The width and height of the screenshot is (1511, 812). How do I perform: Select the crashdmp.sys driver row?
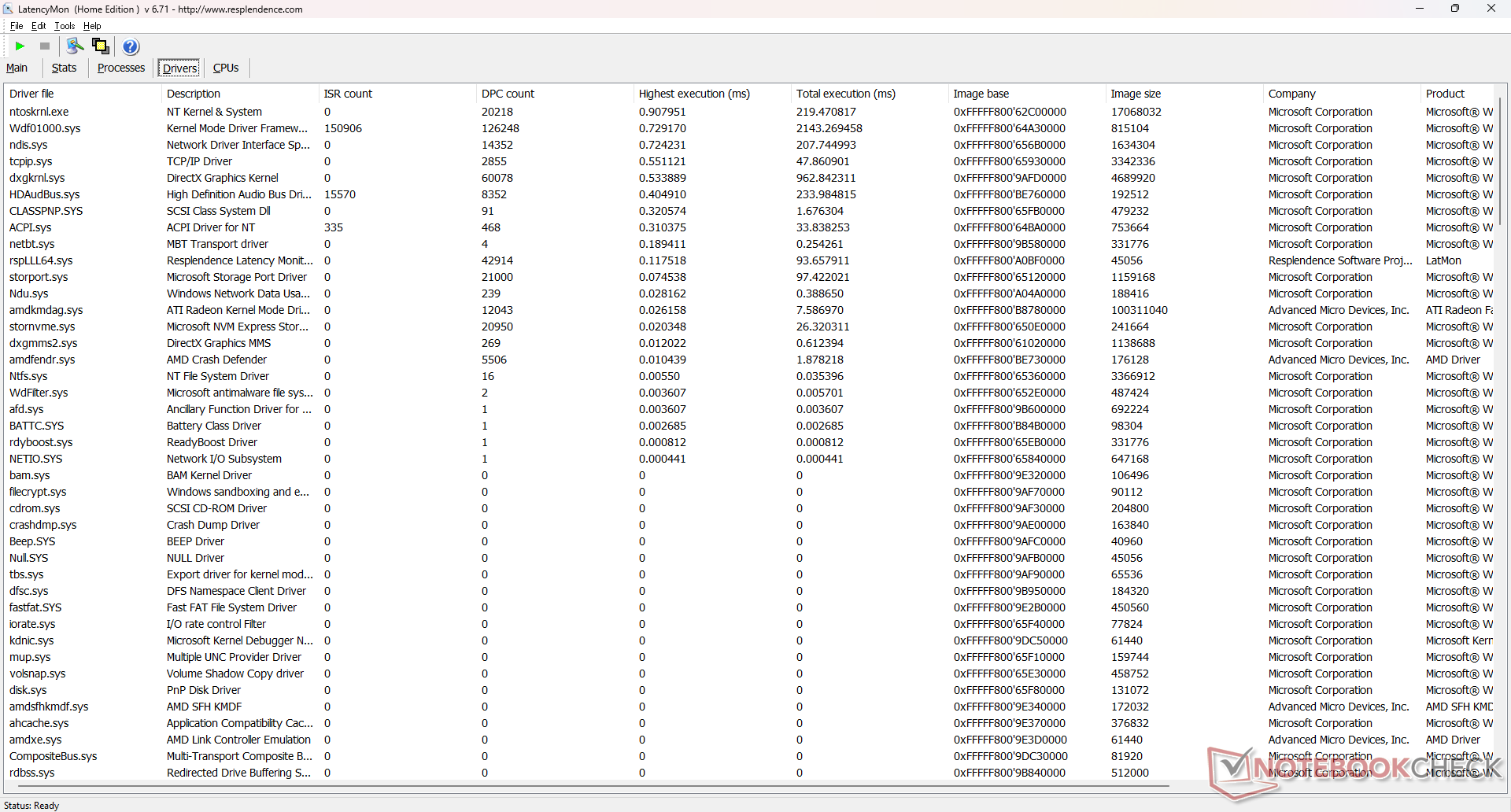pos(750,525)
